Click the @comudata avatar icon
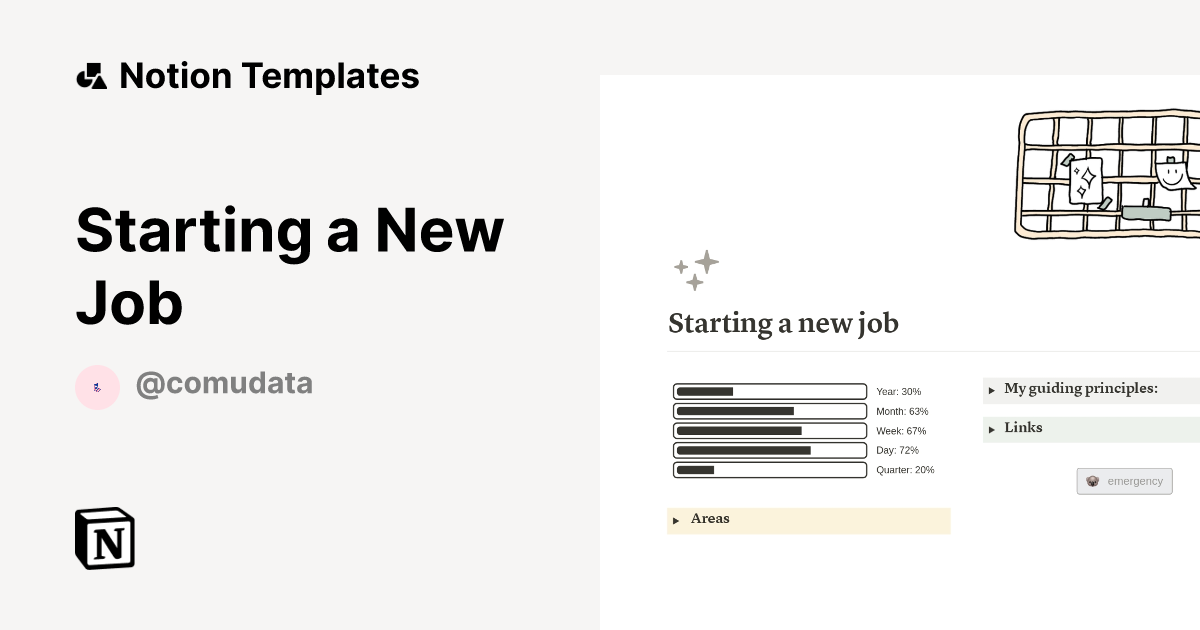Screen dimensions: 1200x630 pos(97,386)
